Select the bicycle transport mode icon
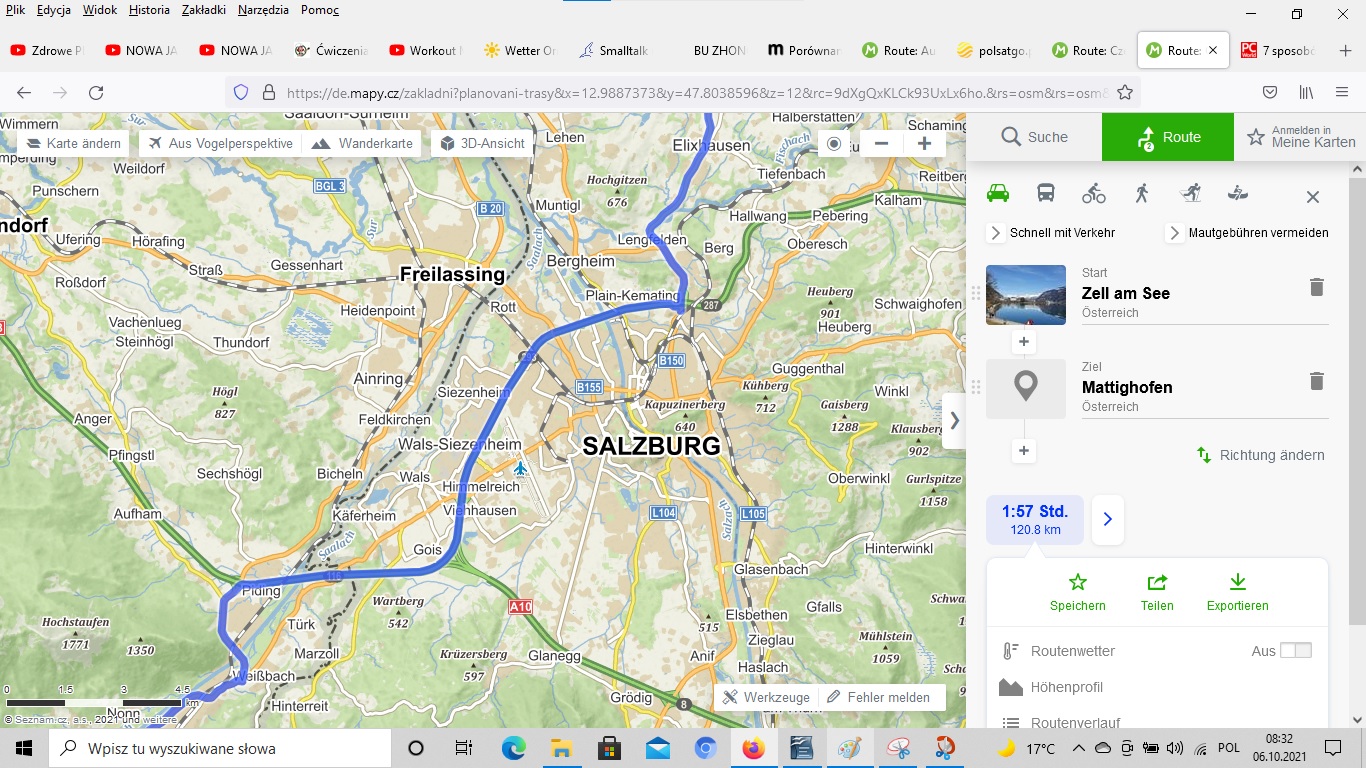This screenshot has width=1366, height=768. click(1093, 194)
